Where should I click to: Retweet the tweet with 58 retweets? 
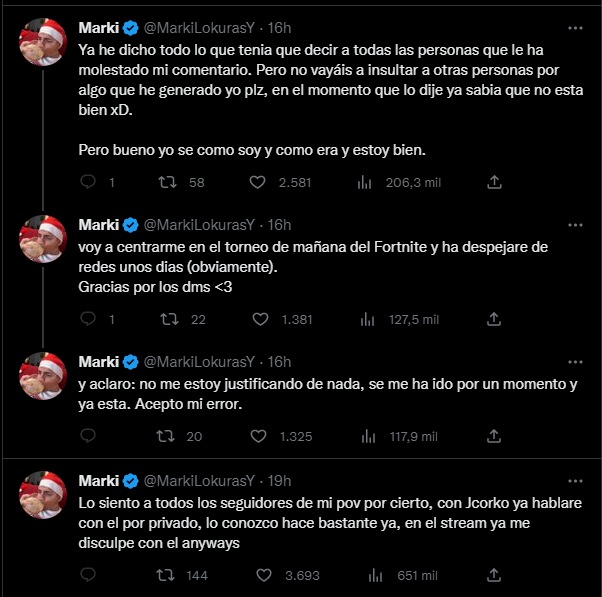click(x=171, y=183)
